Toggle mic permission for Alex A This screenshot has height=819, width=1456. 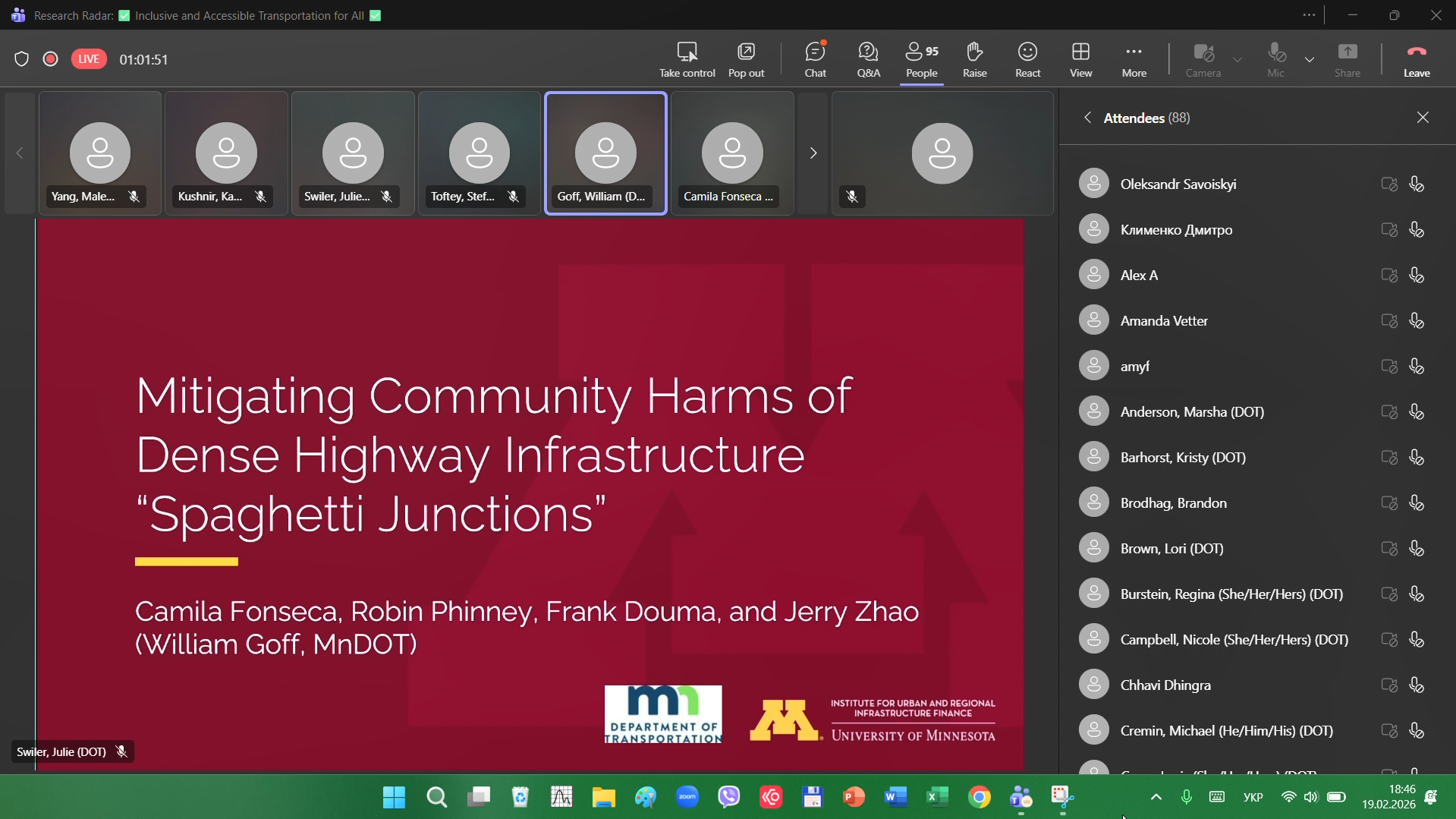pyautogui.click(x=1416, y=276)
